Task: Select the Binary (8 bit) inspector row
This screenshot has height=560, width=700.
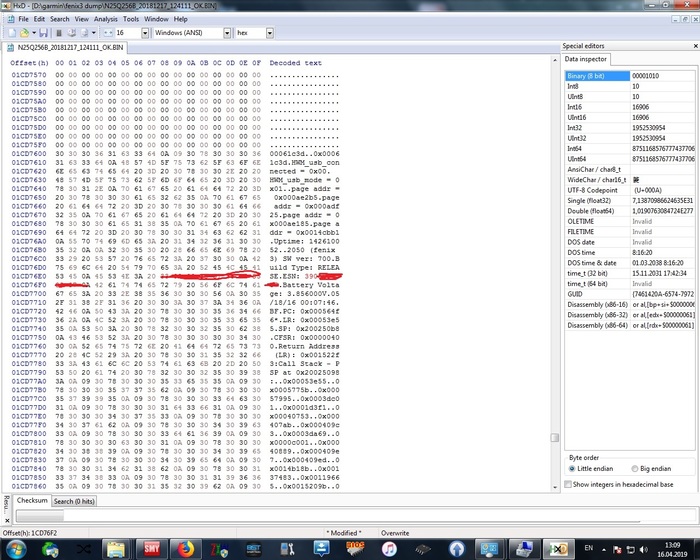Action: [630, 76]
